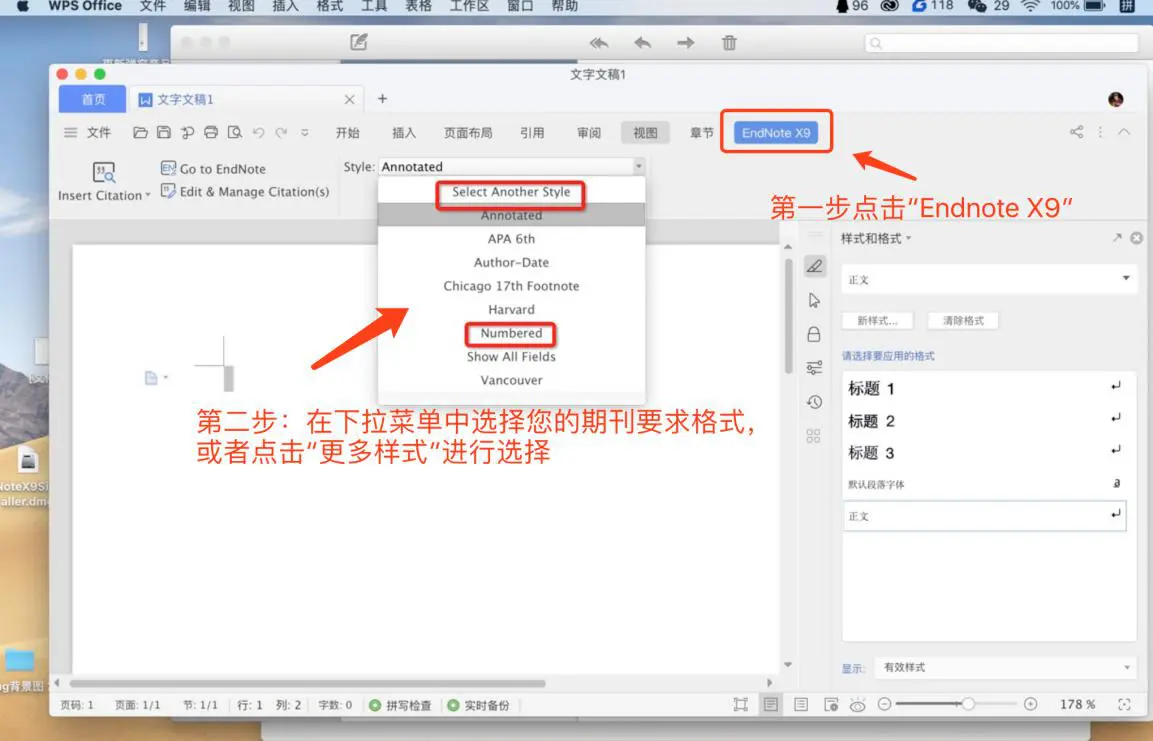Click the 清除格式 button
This screenshot has height=741, width=1153.
(963, 321)
